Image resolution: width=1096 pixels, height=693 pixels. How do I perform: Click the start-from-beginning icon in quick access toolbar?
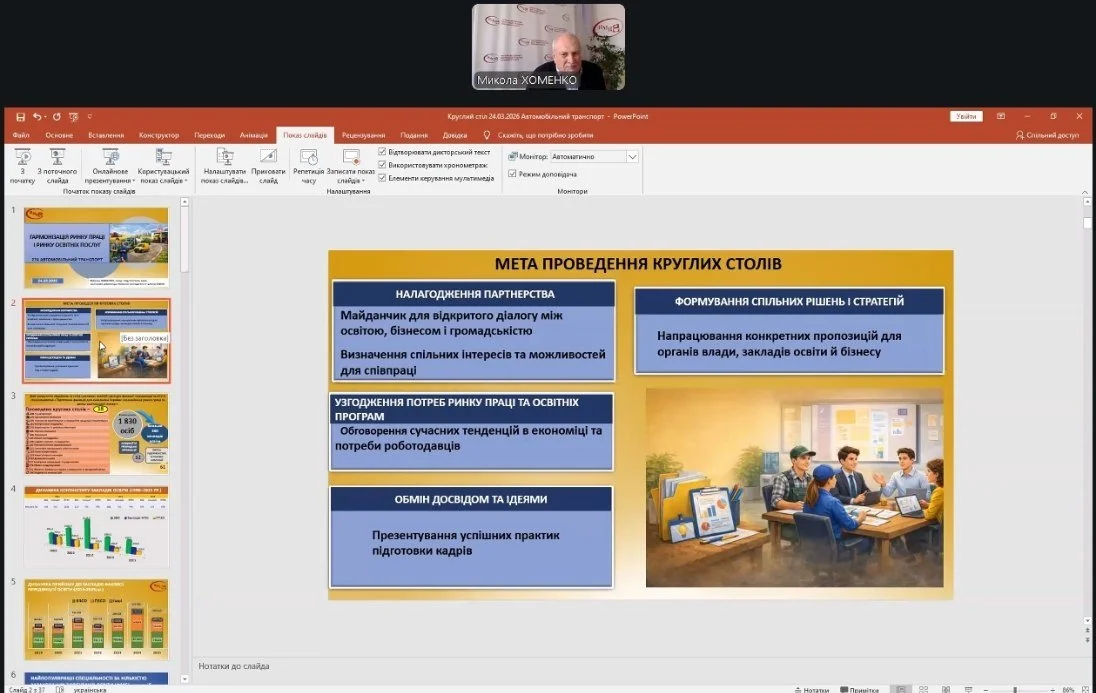73,117
